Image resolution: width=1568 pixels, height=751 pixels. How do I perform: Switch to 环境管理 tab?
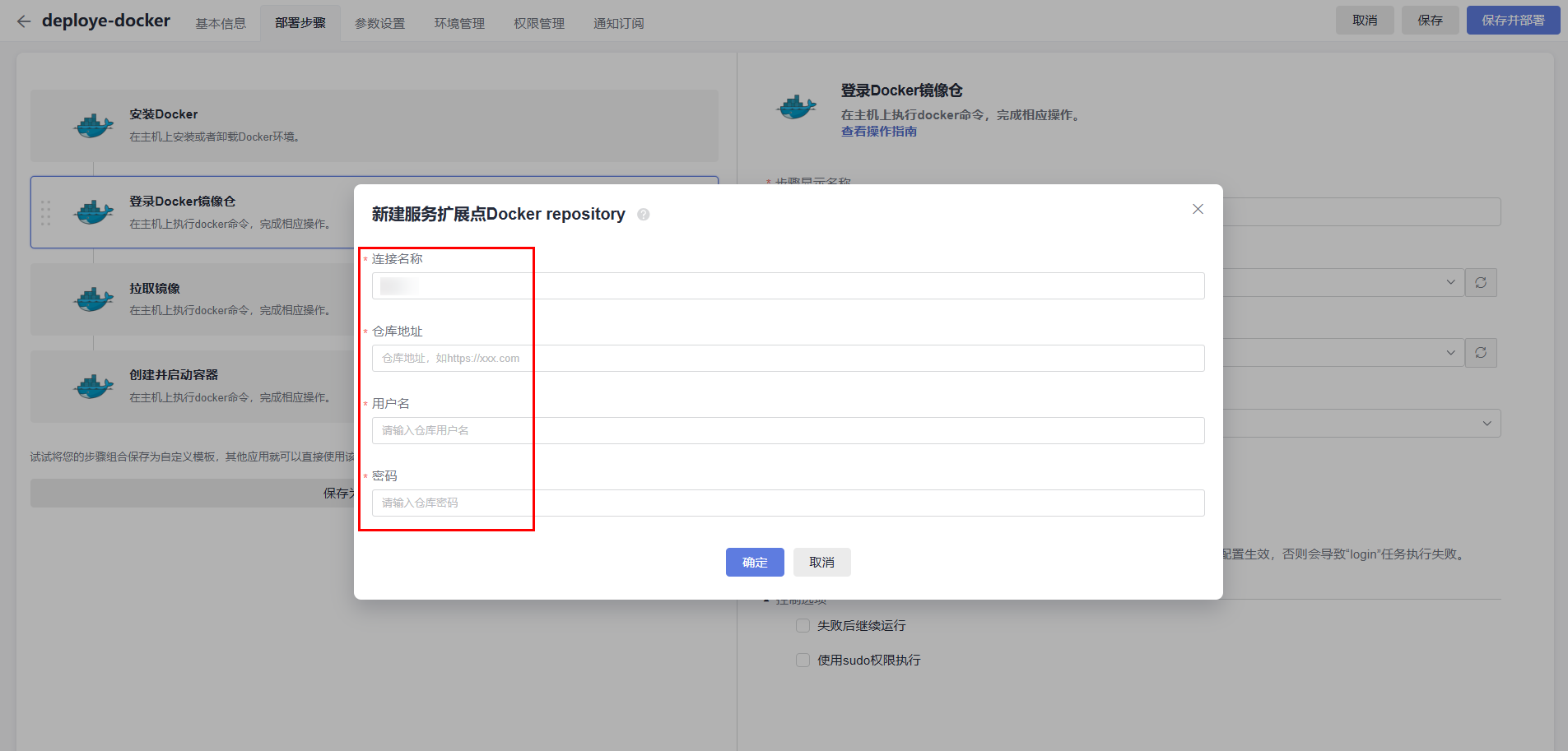[x=459, y=23]
